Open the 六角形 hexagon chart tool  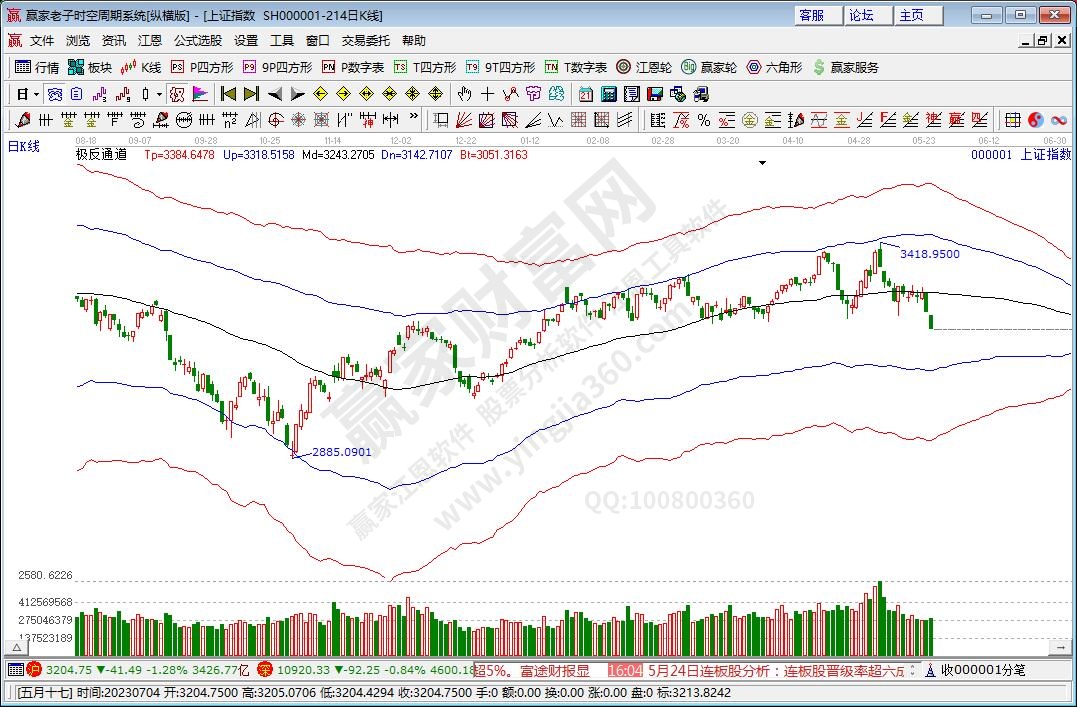point(774,67)
